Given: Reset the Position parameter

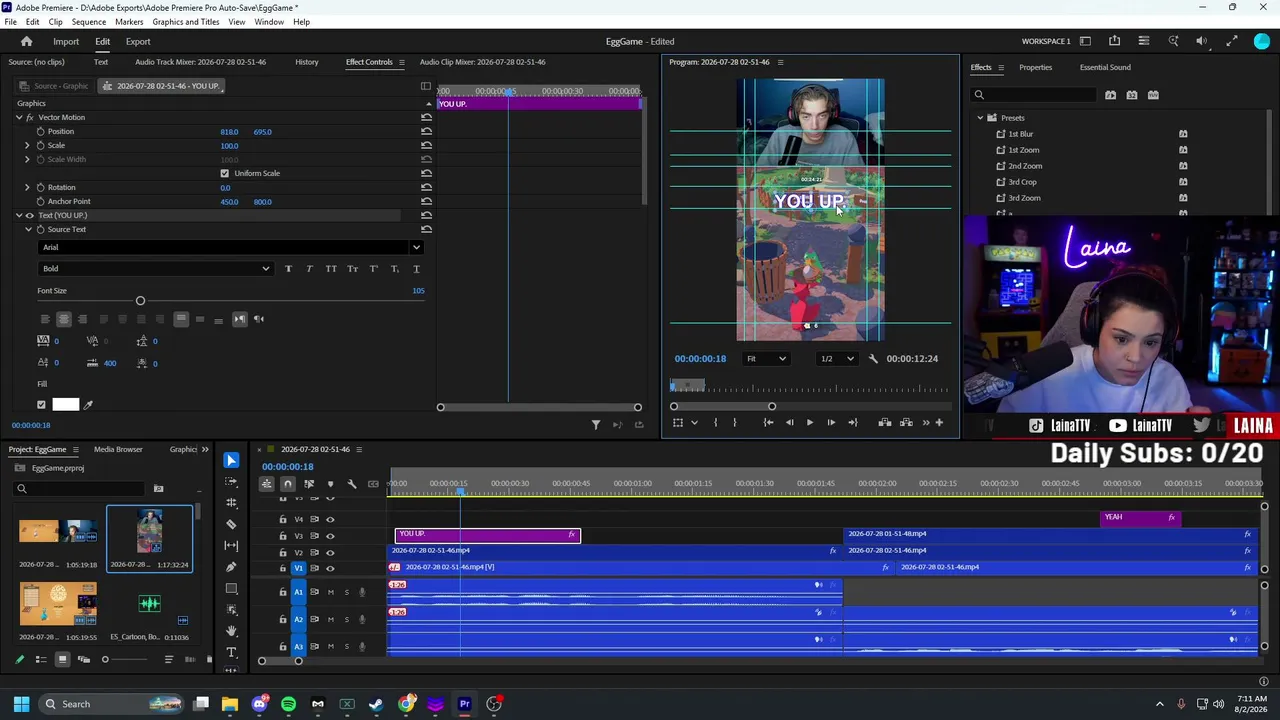Looking at the screenshot, I should (x=426, y=132).
